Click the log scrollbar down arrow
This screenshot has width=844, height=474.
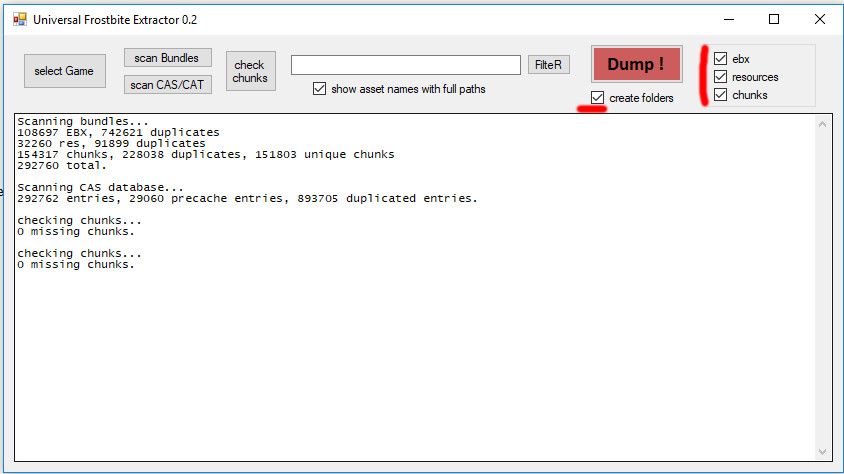pos(822,452)
